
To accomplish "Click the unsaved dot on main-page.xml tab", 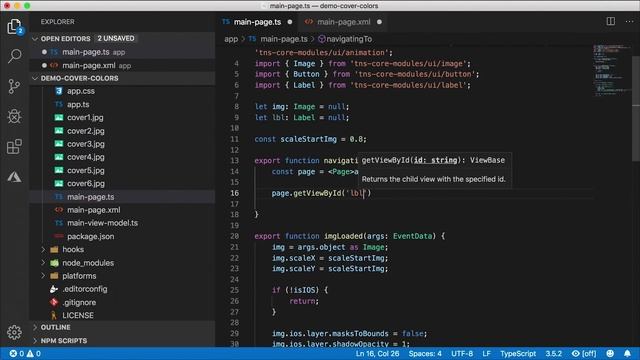I will pos(379,22).
